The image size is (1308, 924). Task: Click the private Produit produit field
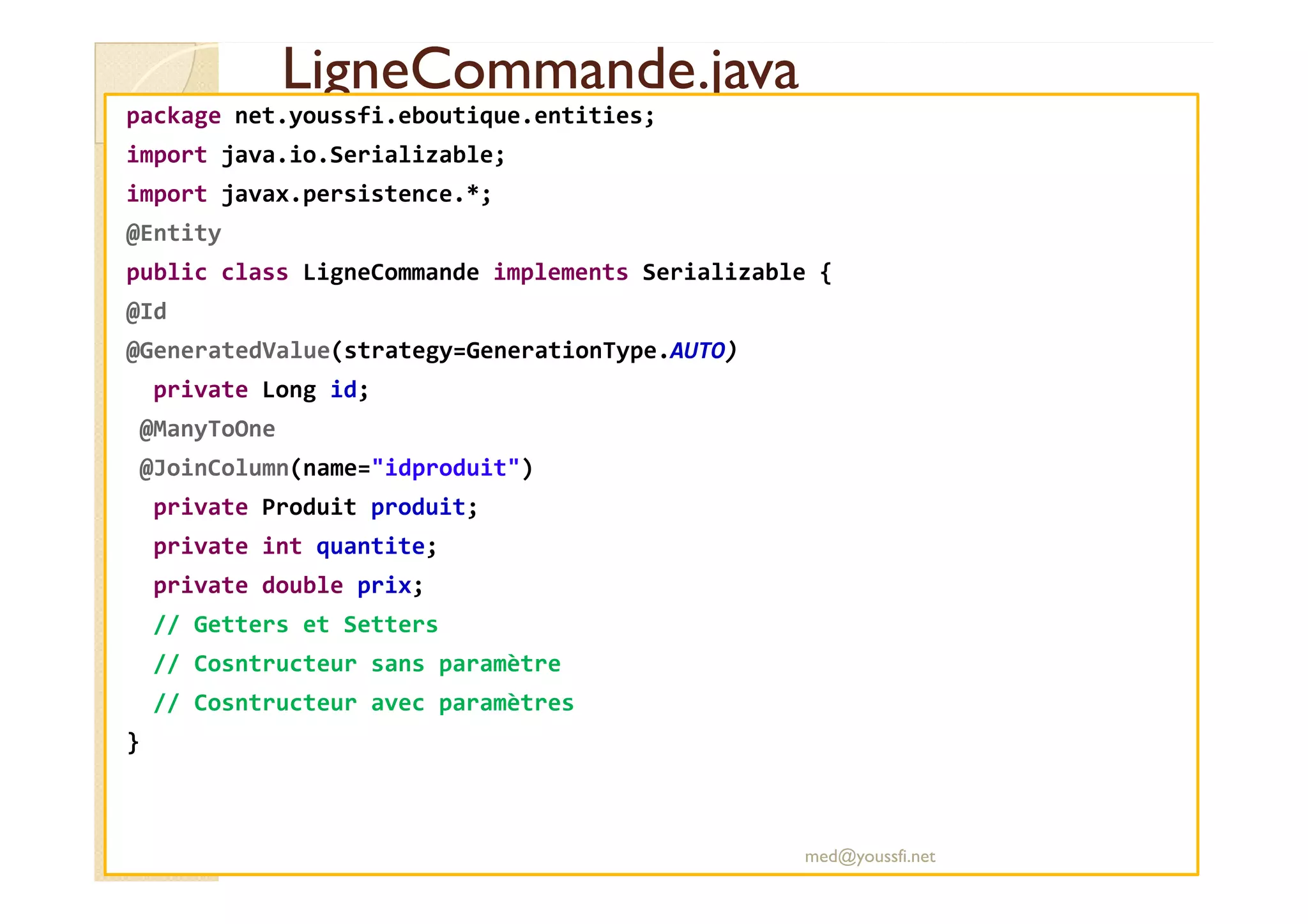(316, 508)
